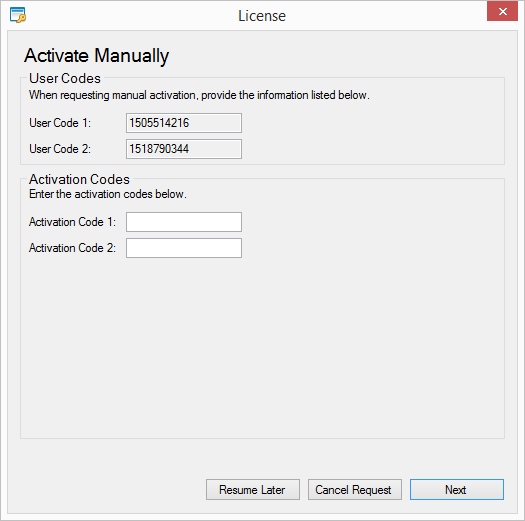The height and width of the screenshot is (521, 525).
Task: Proceed with the Next button
Action: pyautogui.click(x=457, y=490)
